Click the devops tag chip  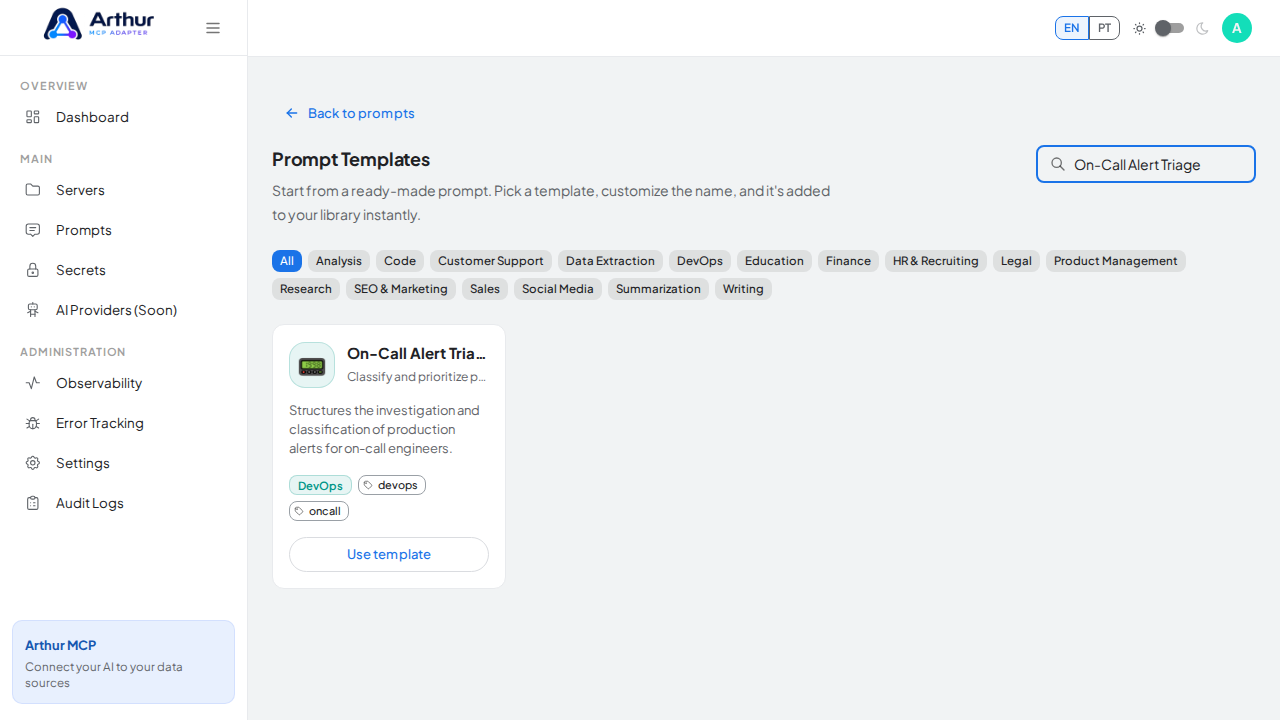[x=392, y=485]
